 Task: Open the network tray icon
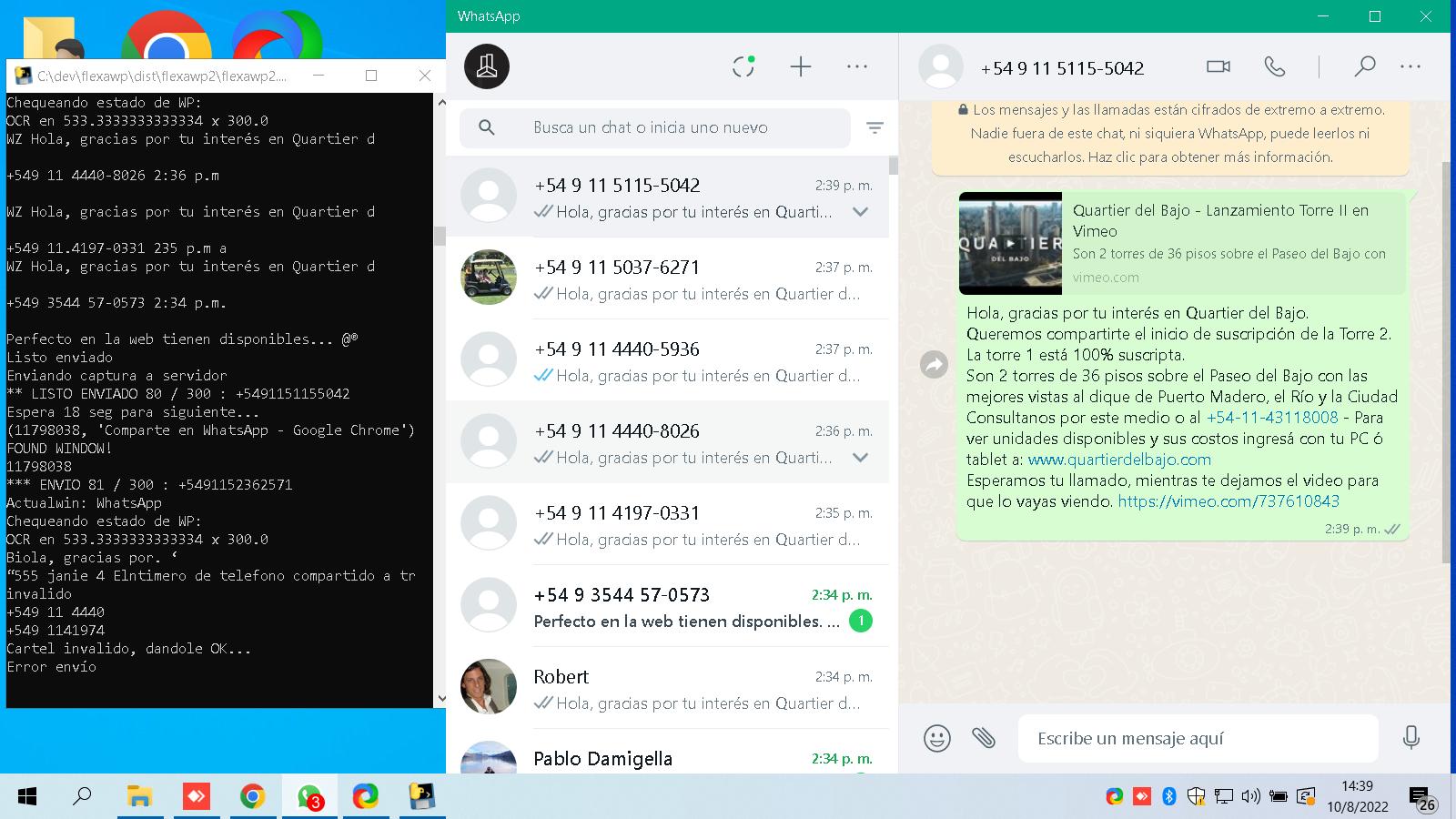click(1224, 797)
